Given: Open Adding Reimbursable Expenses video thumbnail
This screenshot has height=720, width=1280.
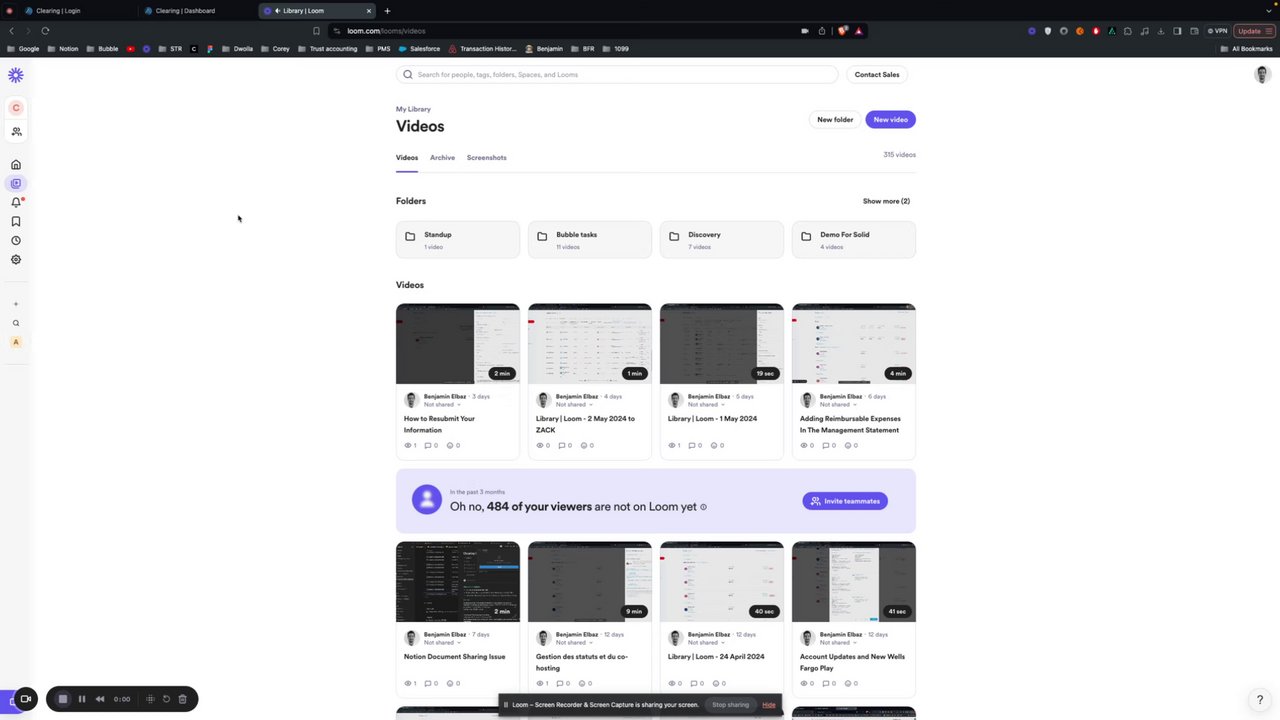Looking at the screenshot, I should (x=854, y=344).
